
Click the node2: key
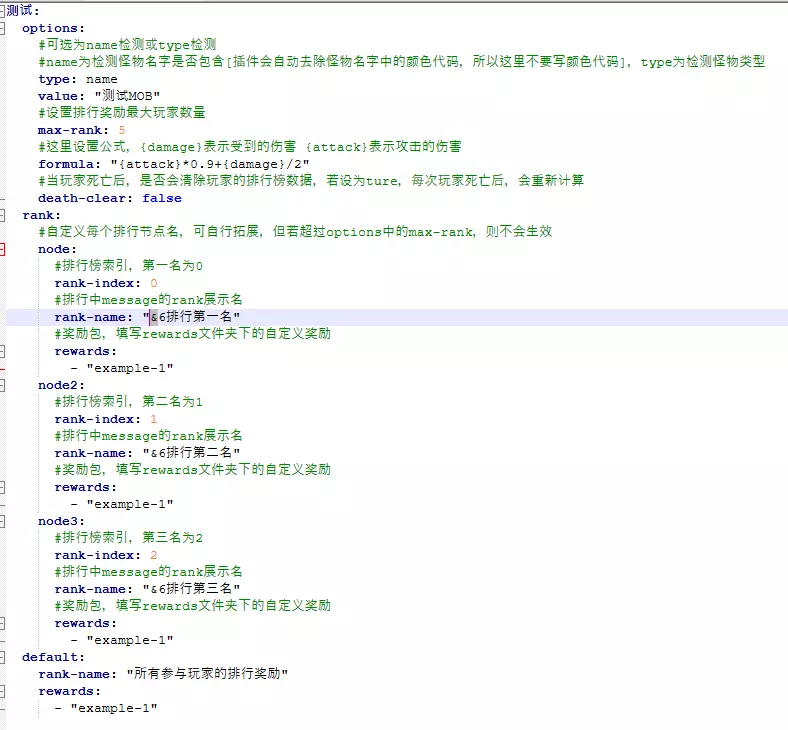click(61, 385)
